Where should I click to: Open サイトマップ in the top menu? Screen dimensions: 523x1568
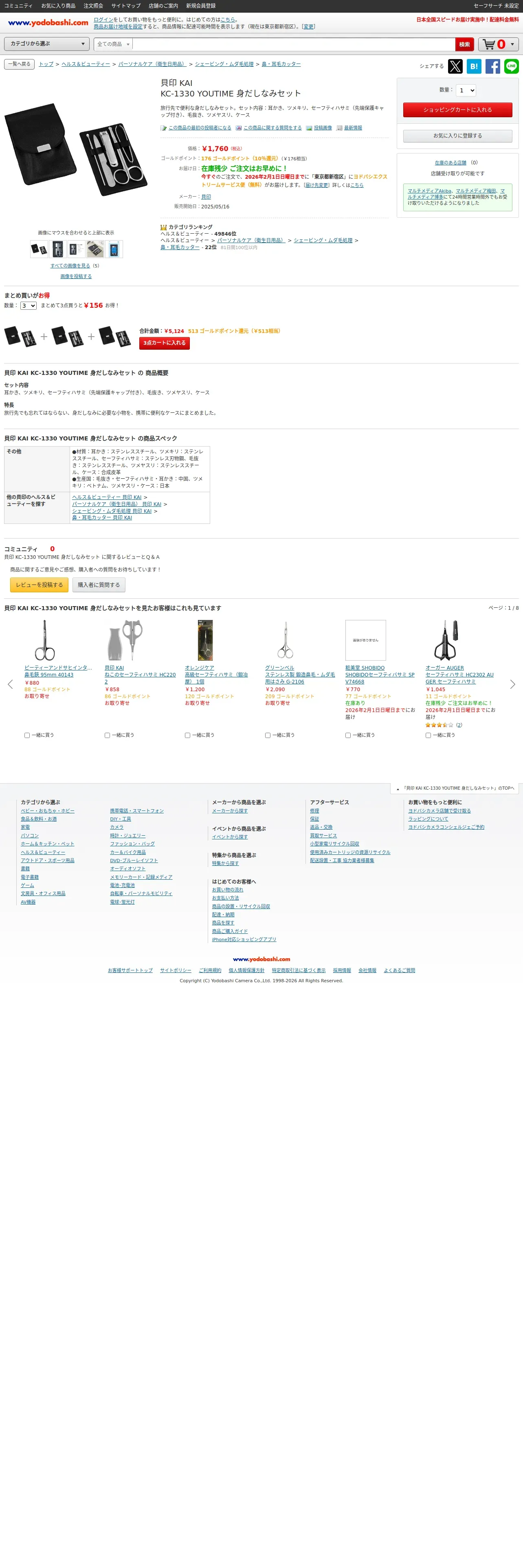point(126,5)
